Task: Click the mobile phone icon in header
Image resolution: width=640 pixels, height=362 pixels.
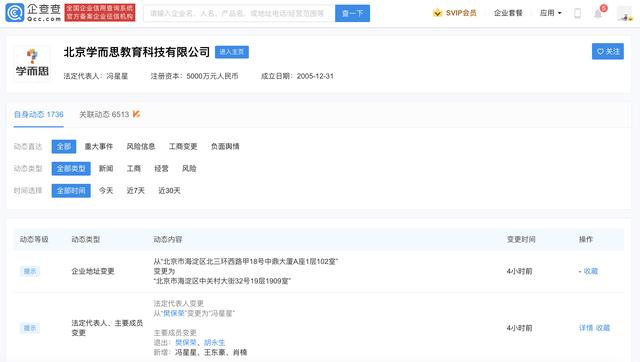Action: tap(578, 13)
